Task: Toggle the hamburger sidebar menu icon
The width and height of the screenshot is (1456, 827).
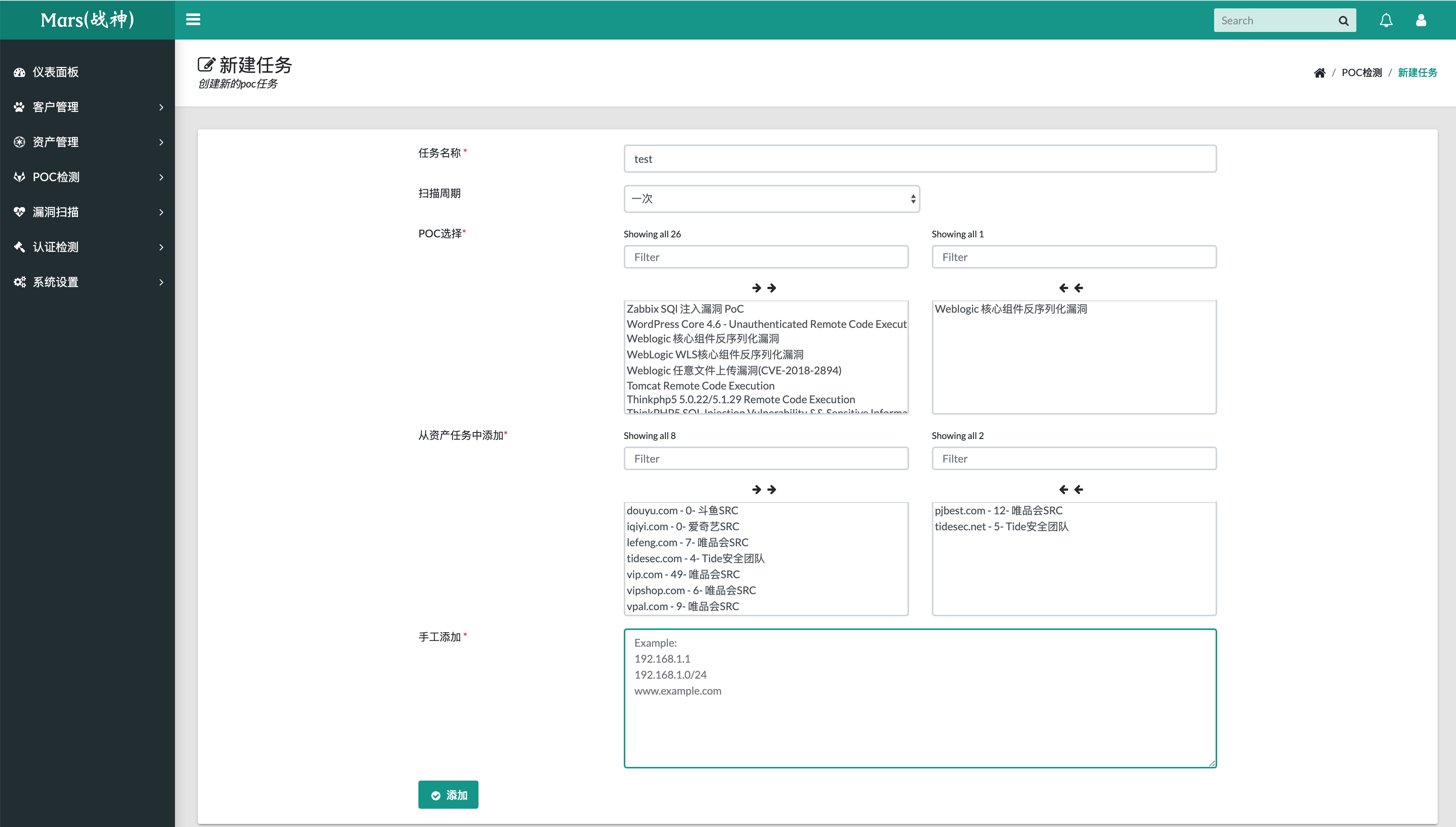Action: tap(193, 20)
